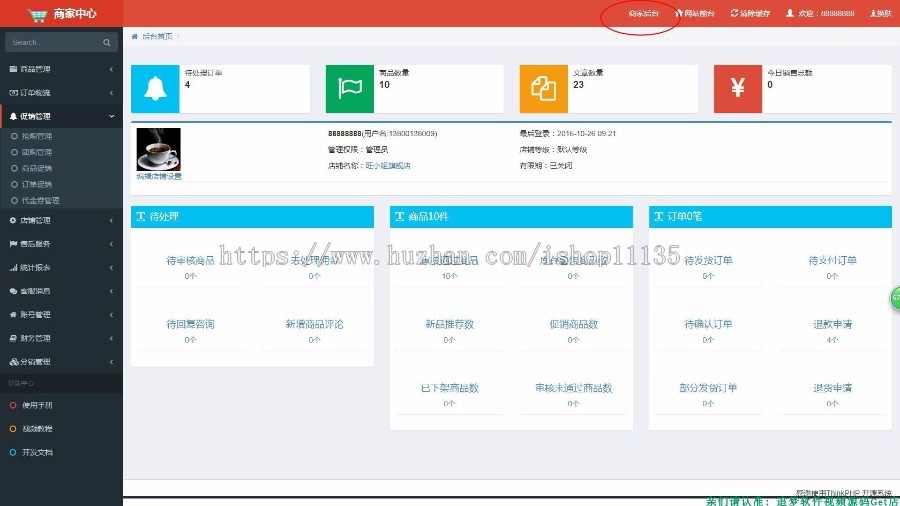Collapse the 促销管理 sidebar section

click(60, 116)
